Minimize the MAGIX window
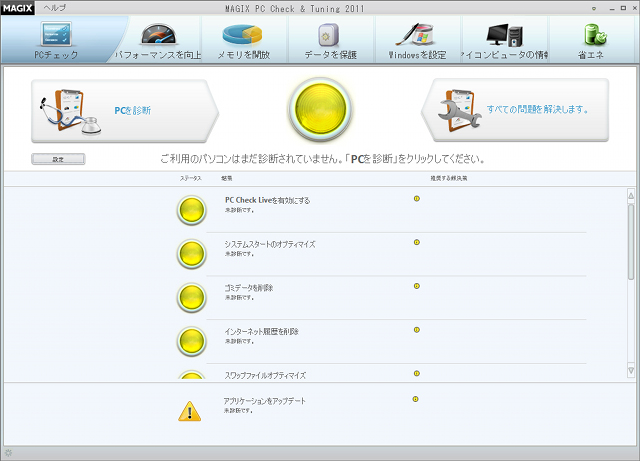The width and height of the screenshot is (640, 461). [612, 9]
